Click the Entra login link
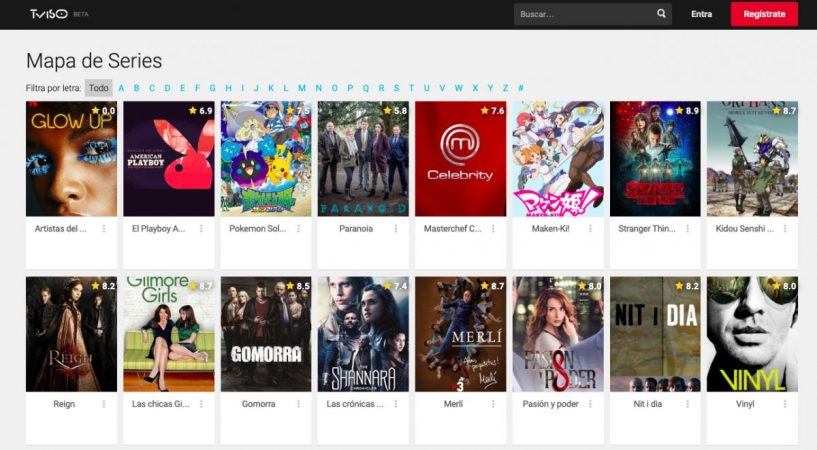The width and height of the screenshot is (817, 450). point(701,14)
